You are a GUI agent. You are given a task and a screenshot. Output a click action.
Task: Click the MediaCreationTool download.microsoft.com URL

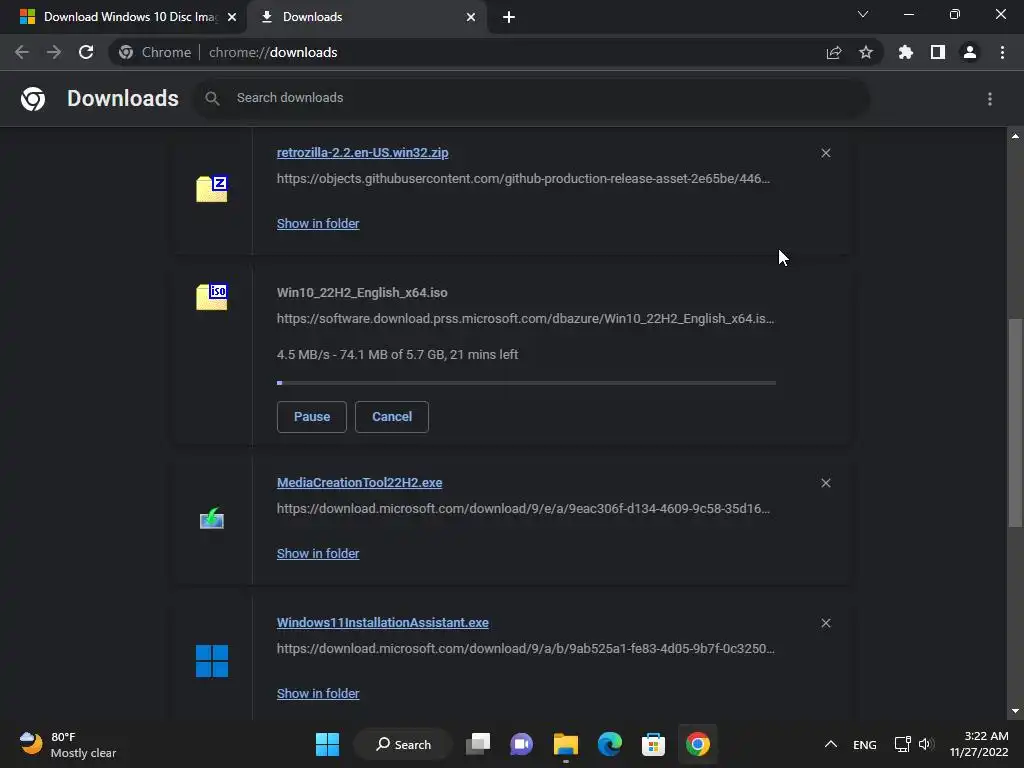(523, 508)
